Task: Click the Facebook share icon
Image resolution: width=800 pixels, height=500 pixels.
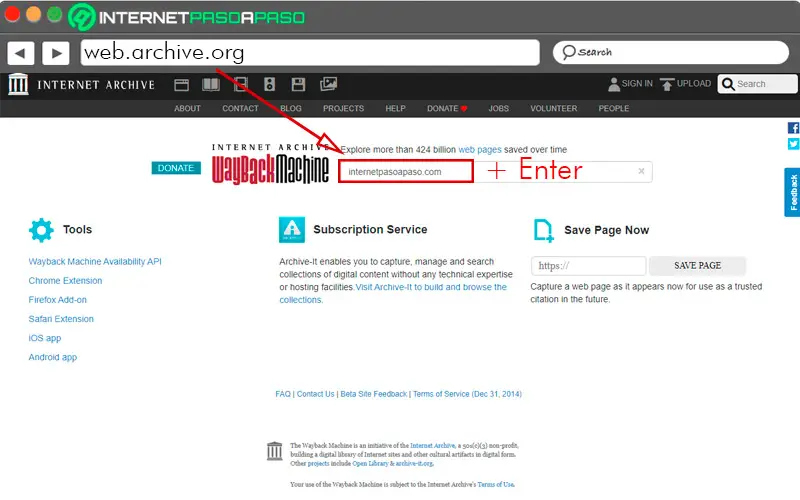Action: point(793,128)
